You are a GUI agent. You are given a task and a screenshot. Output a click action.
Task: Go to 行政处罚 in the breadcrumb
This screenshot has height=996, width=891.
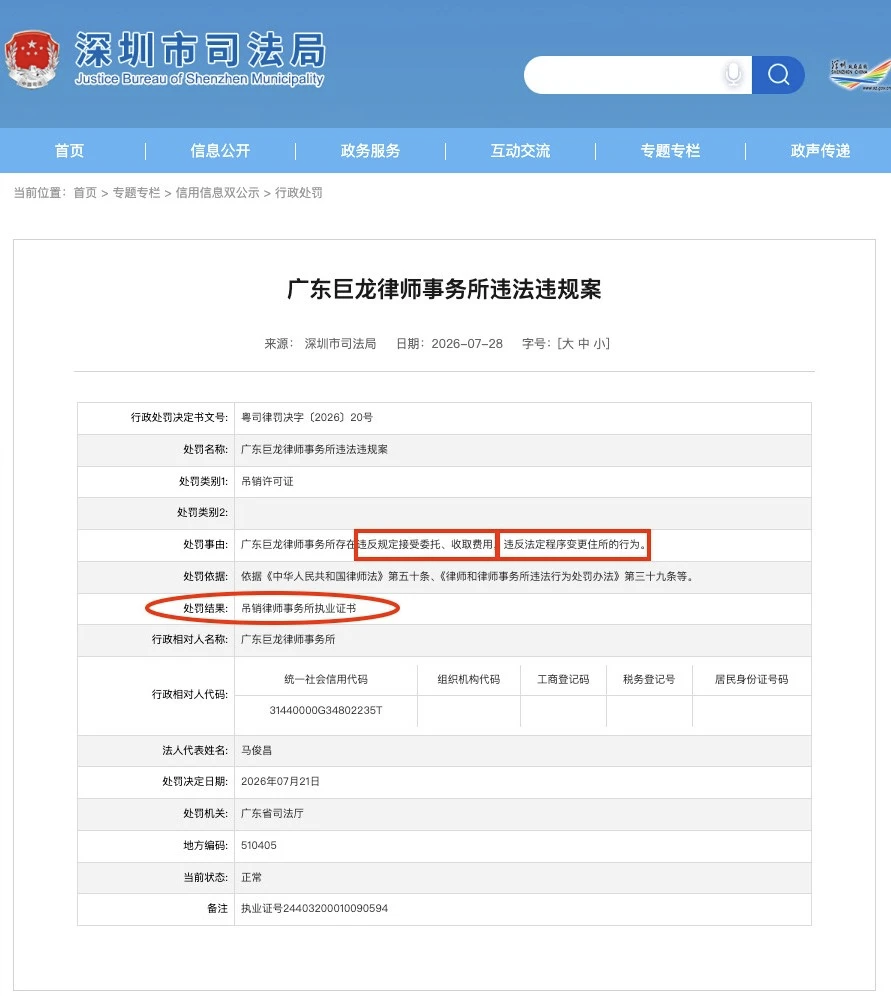click(x=298, y=192)
